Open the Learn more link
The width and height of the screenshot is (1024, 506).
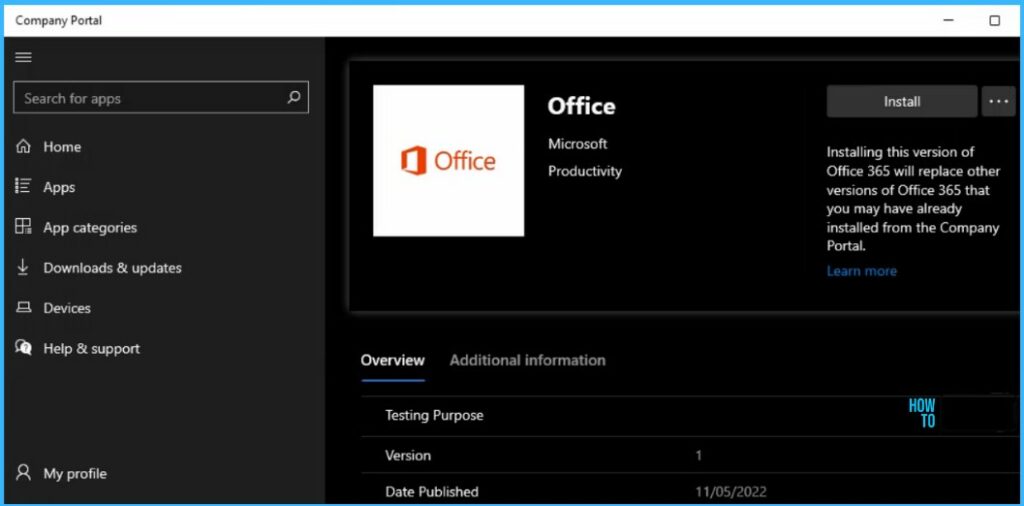[x=861, y=271]
